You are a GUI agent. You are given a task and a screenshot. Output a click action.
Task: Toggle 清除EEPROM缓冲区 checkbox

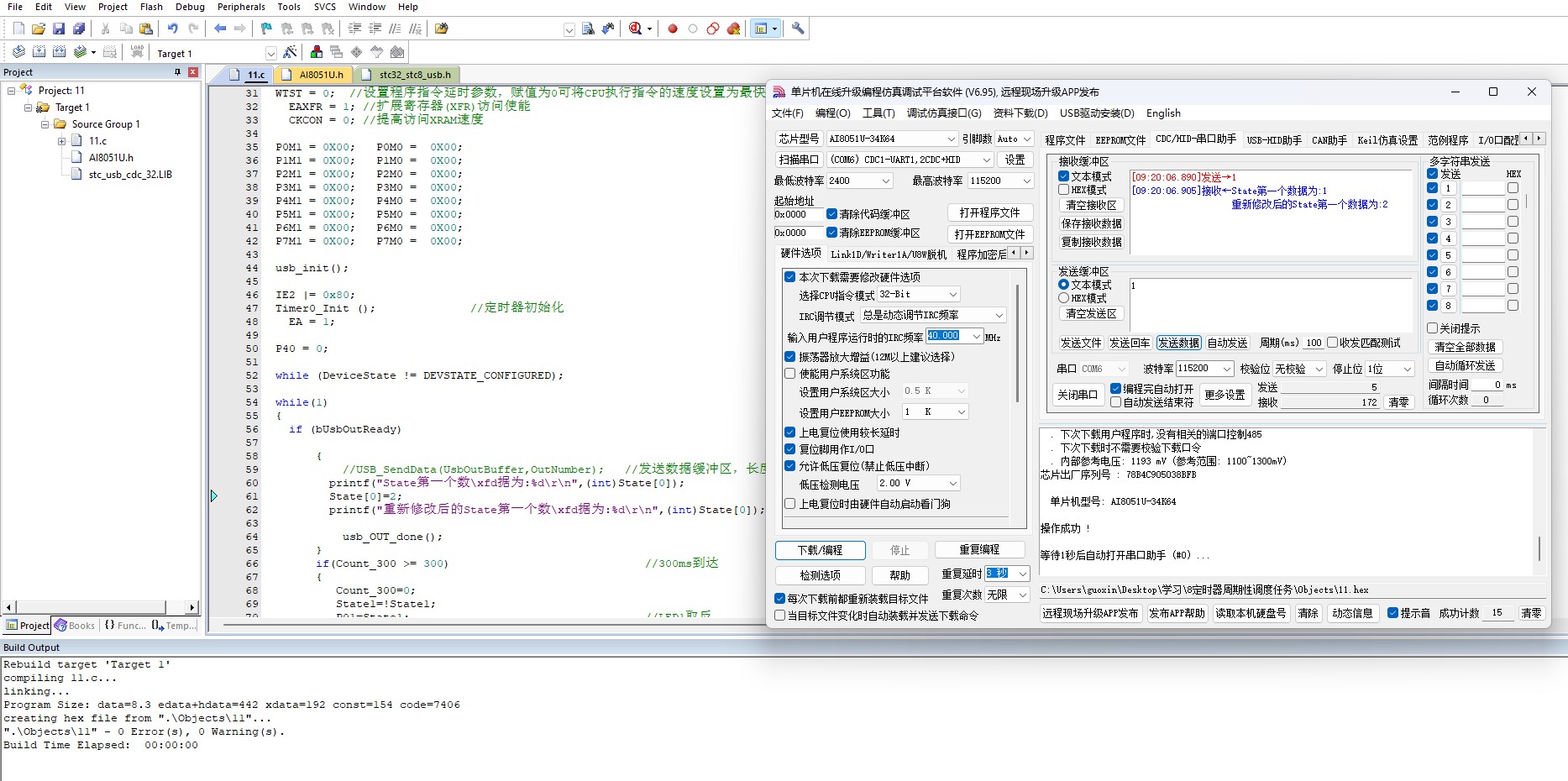click(832, 233)
